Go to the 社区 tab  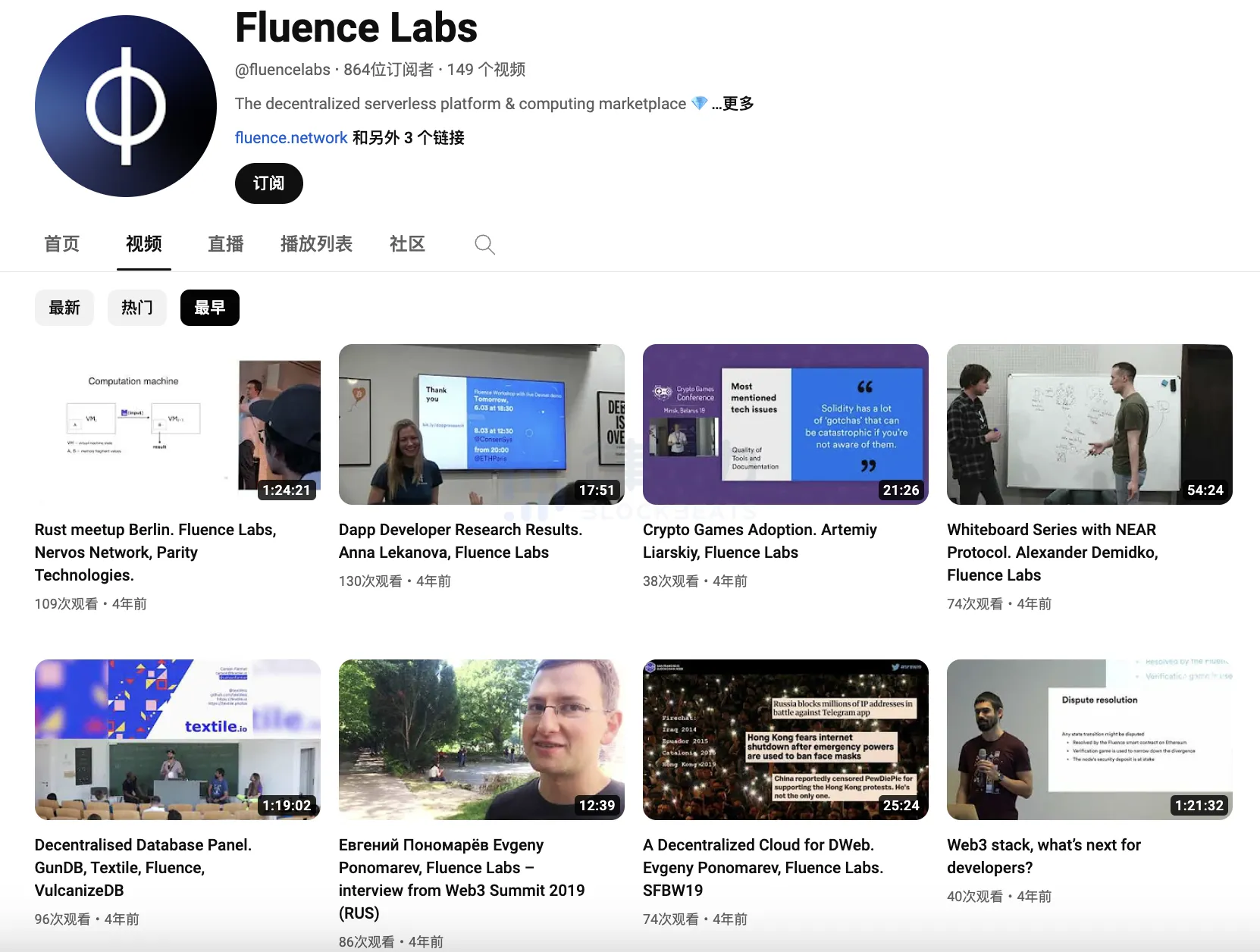point(407,244)
